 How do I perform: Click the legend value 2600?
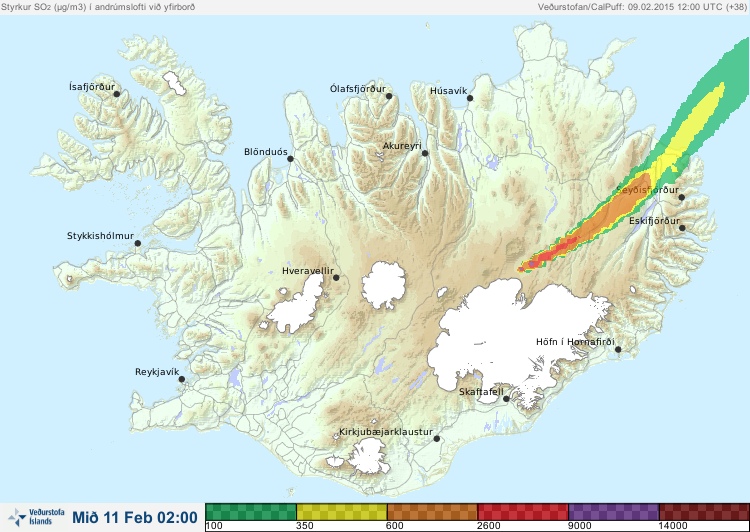(x=488, y=526)
